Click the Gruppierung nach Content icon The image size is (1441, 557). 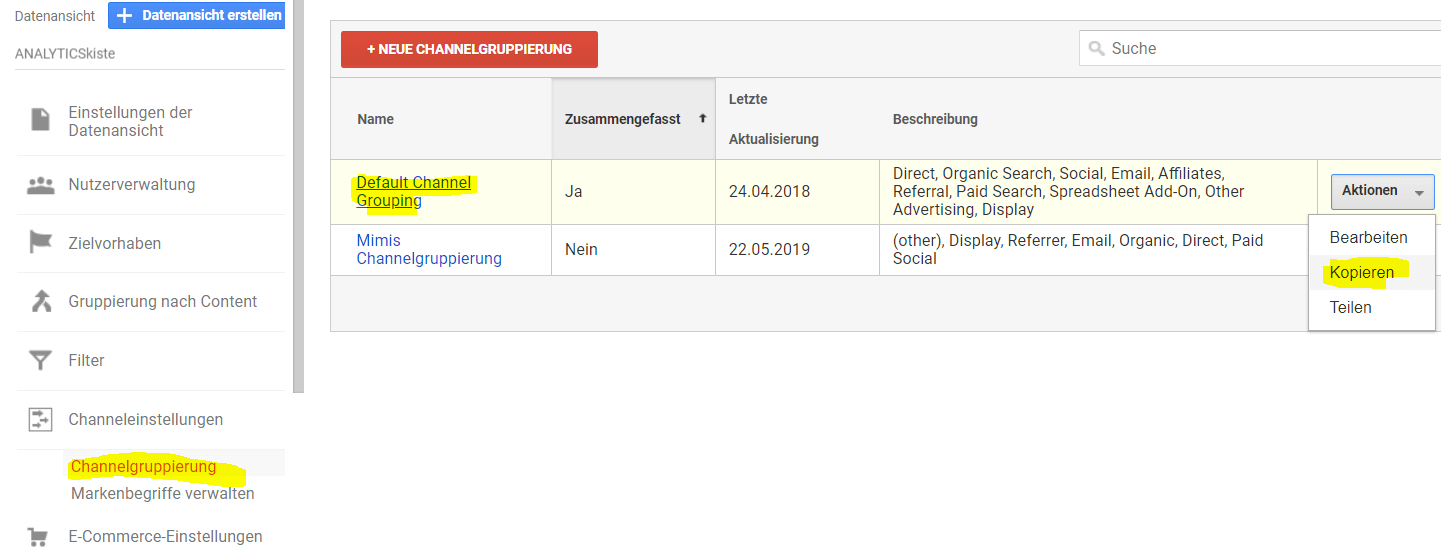pyautogui.click(x=40, y=301)
